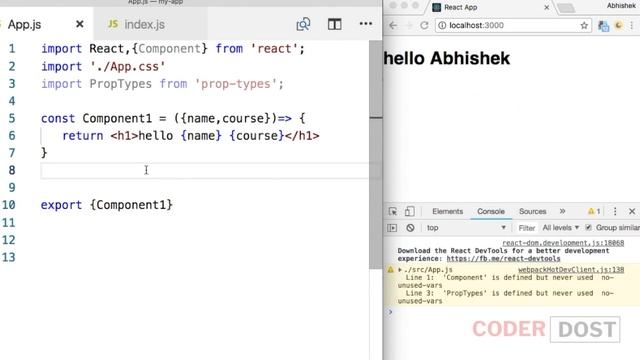Open the find-in-files search icon in editor

(303, 24)
